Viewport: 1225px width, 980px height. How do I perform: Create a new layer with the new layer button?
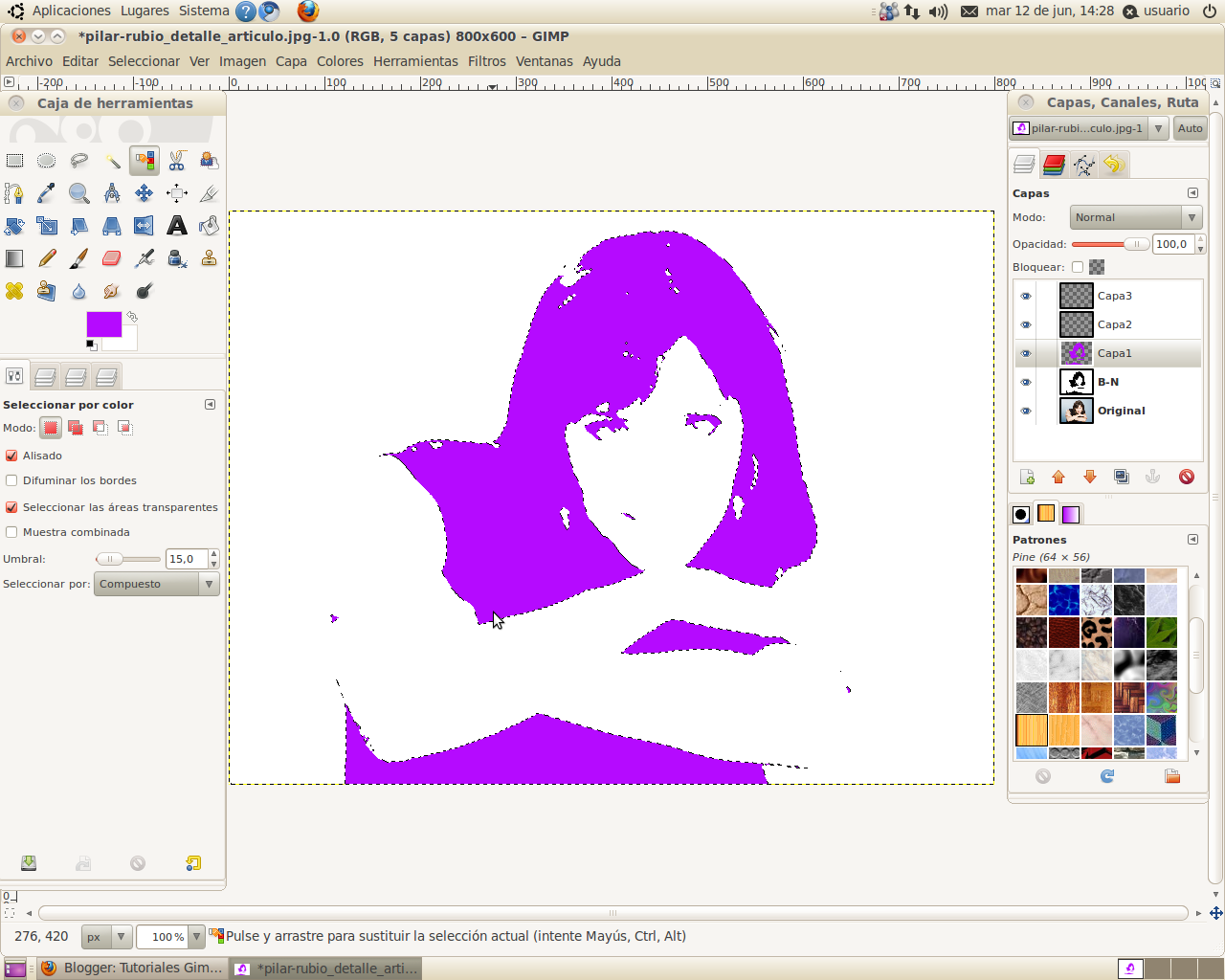[1027, 476]
